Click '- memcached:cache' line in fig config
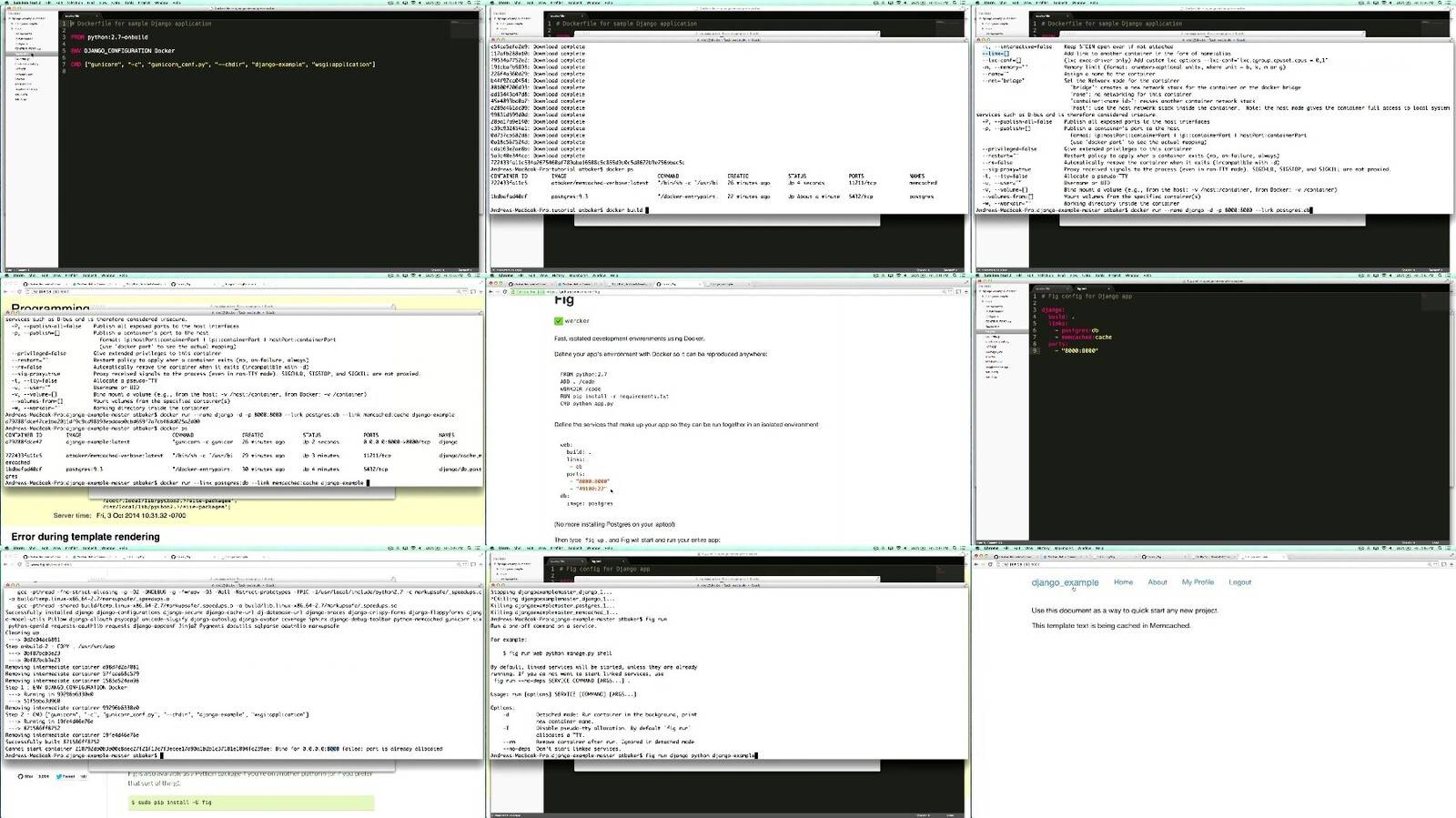Viewport: 1456px width, 818px height. click(1084, 337)
